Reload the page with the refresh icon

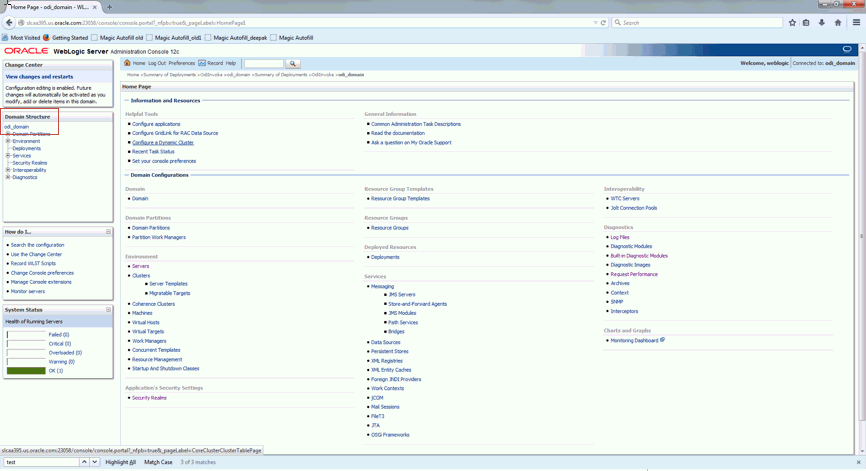[603, 23]
